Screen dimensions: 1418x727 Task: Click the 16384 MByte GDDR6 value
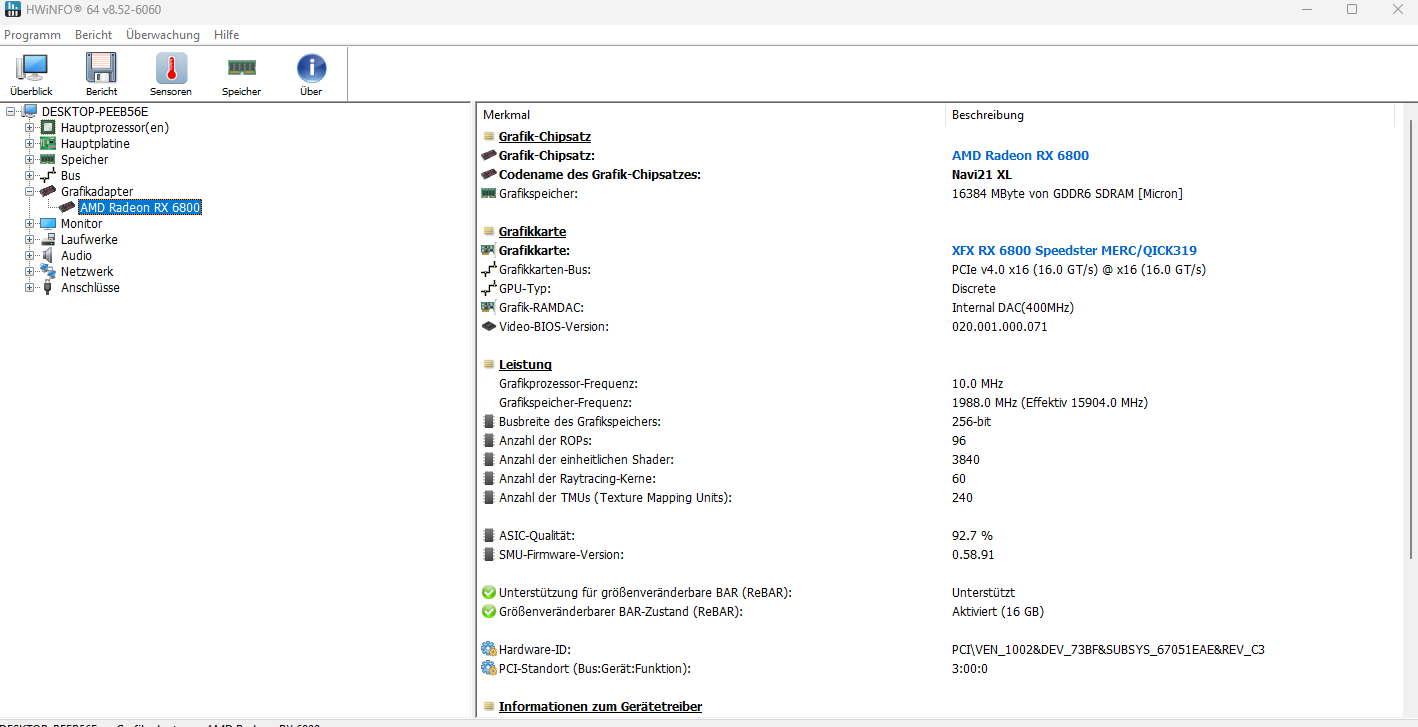(x=1067, y=193)
